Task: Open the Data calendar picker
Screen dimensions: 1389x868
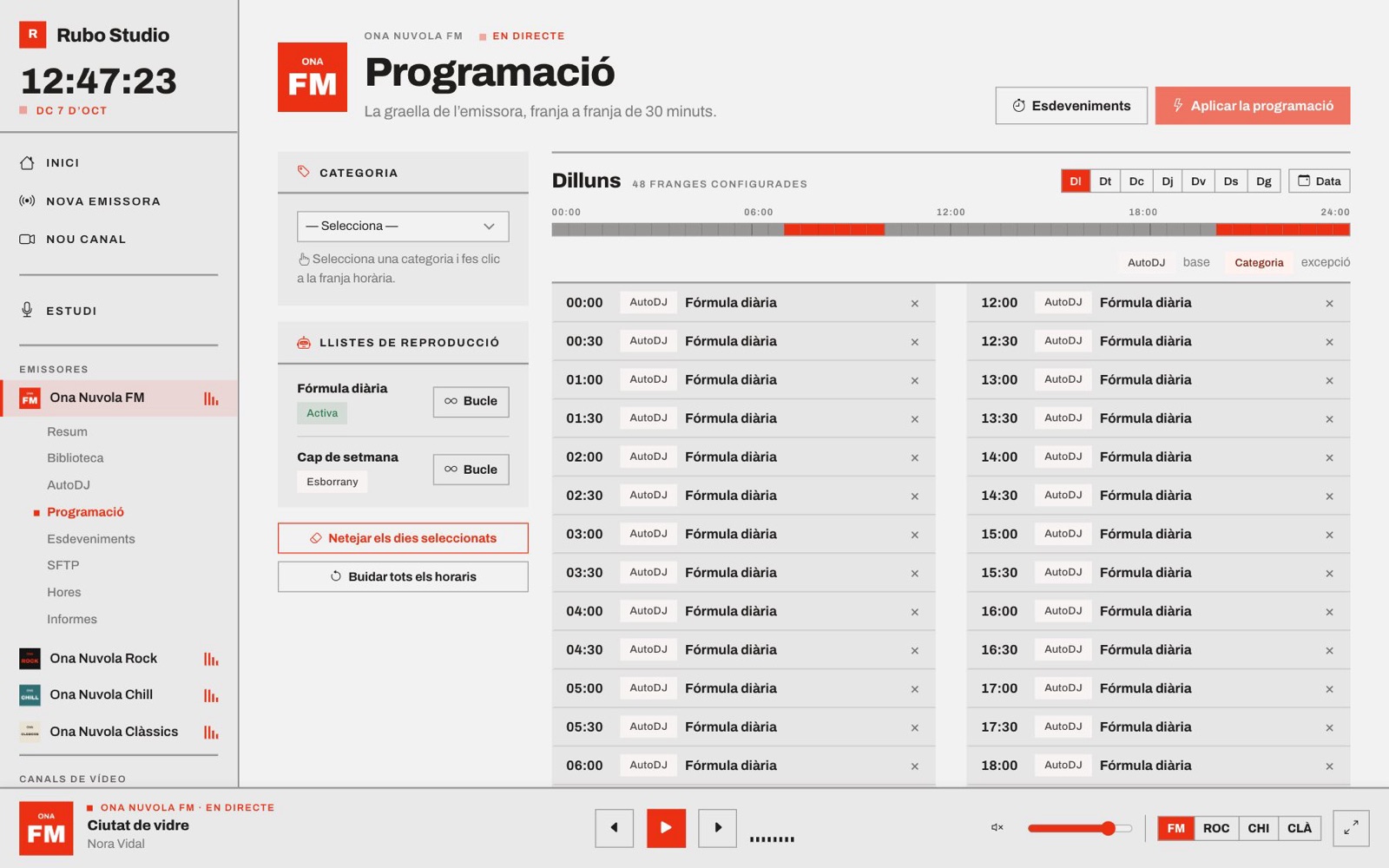Action: (1319, 181)
